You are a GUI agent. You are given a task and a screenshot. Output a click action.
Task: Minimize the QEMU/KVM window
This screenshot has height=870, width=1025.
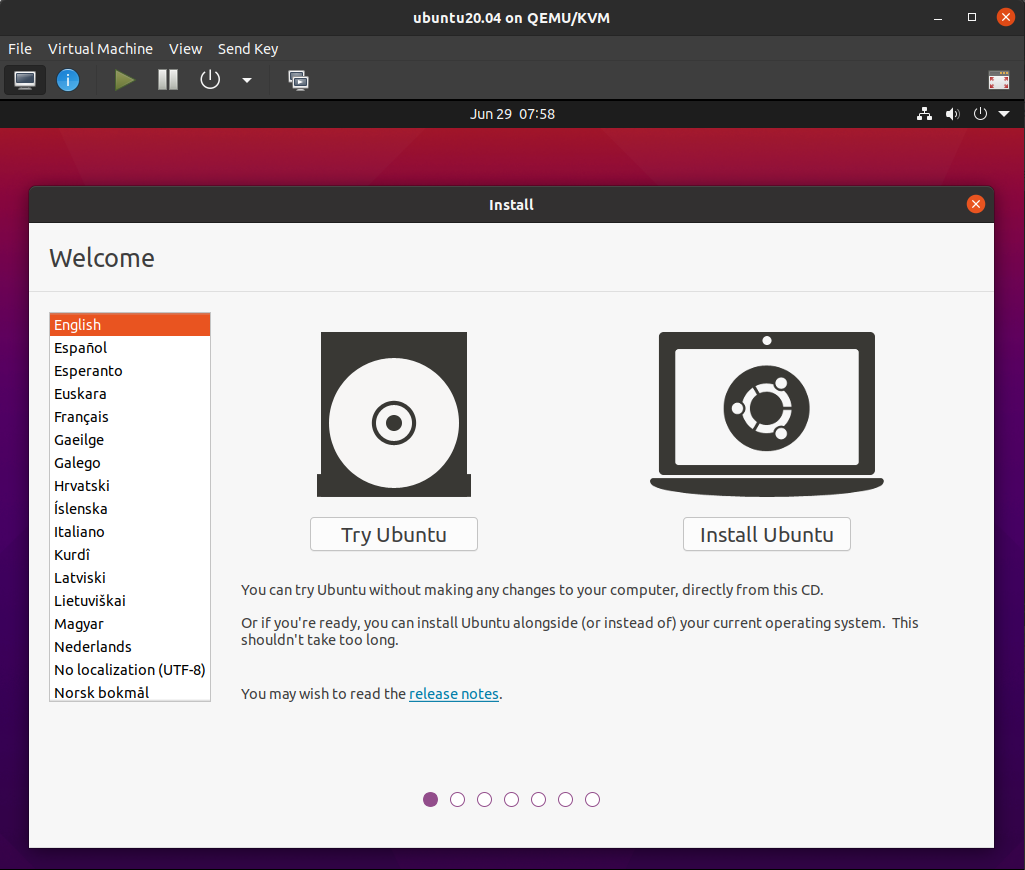(938, 18)
